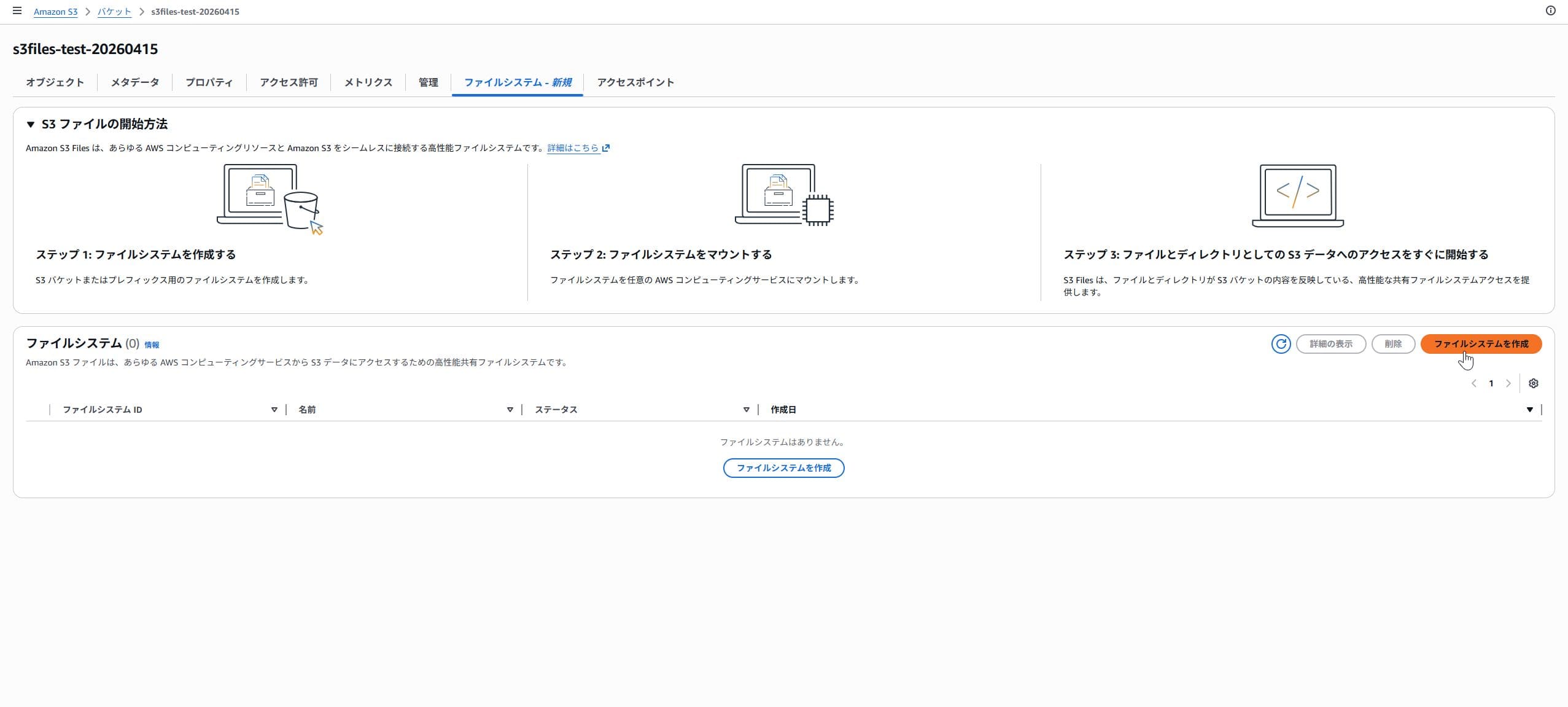
Task: Click the 削除 button
Action: coord(1393,344)
